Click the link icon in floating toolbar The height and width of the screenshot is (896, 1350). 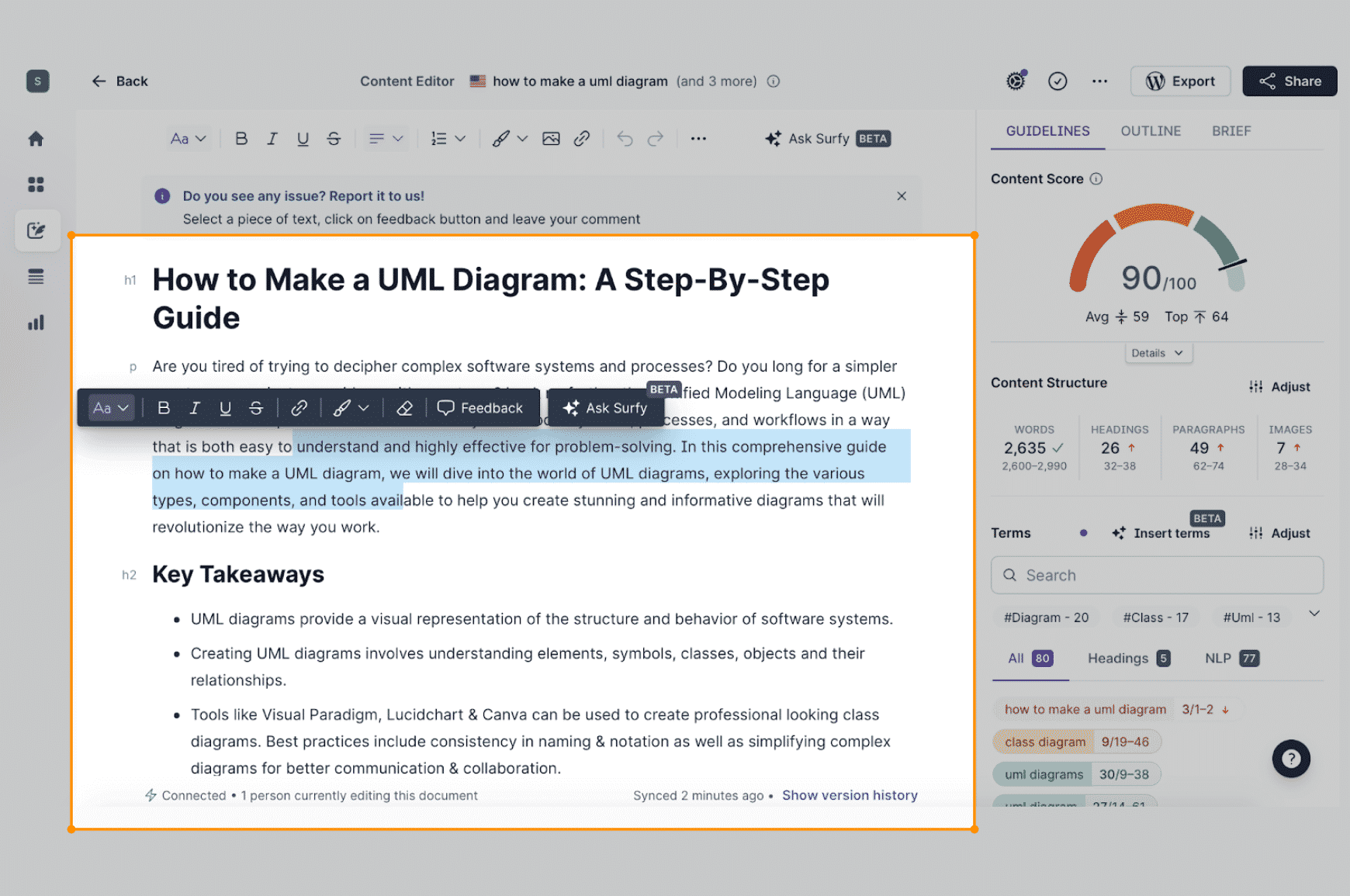(x=299, y=408)
